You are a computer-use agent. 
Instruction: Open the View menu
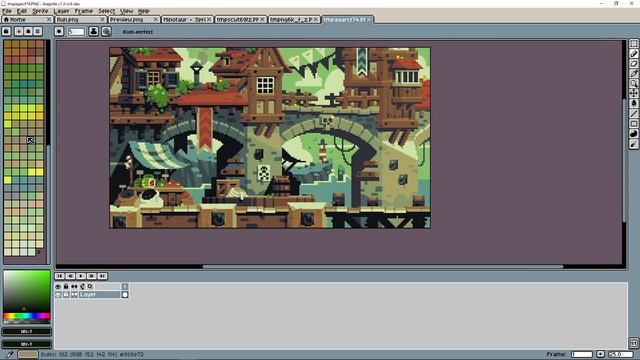point(127,11)
